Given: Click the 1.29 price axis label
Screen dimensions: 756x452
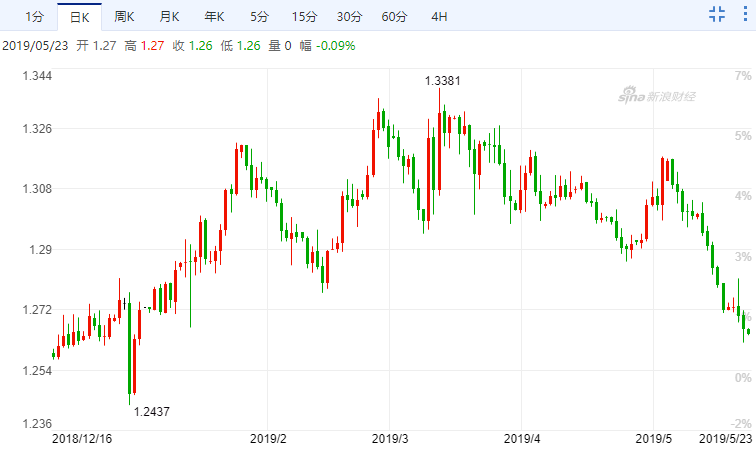Looking at the screenshot, I should point(40,249).
